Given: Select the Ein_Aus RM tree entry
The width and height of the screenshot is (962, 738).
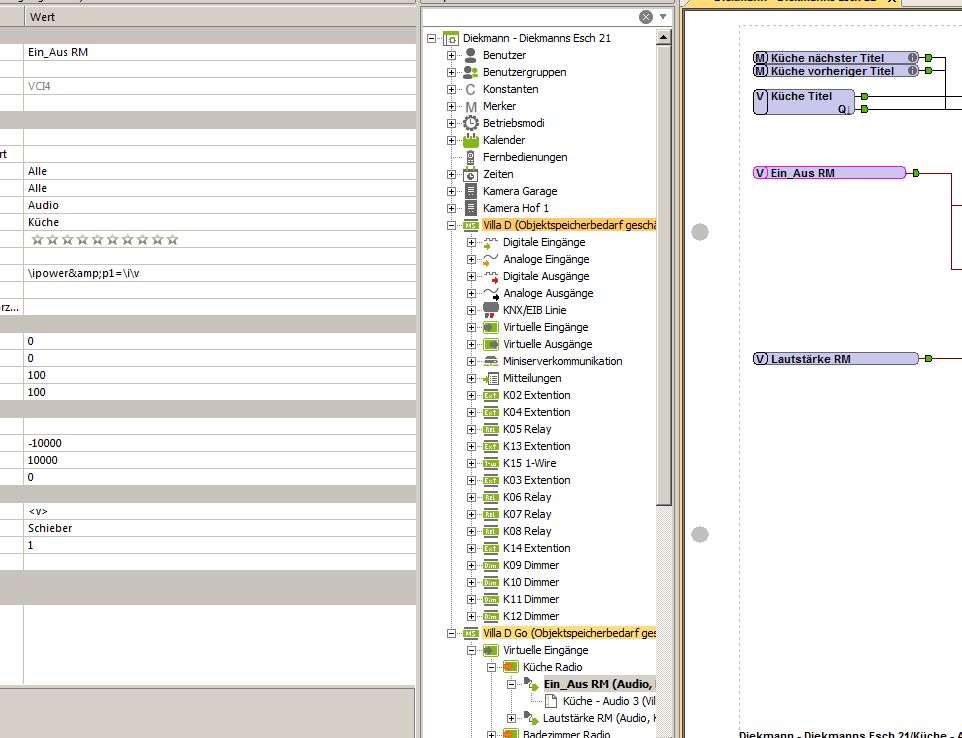Looking at the screenshot, I should click(599, 684).
